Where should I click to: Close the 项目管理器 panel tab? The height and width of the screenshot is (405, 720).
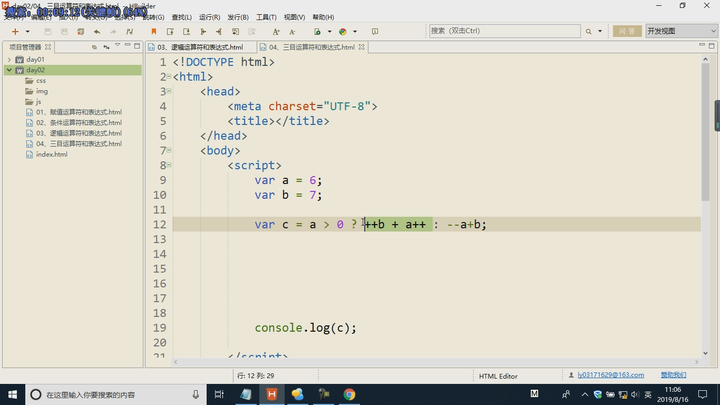[x=48, y=47]
